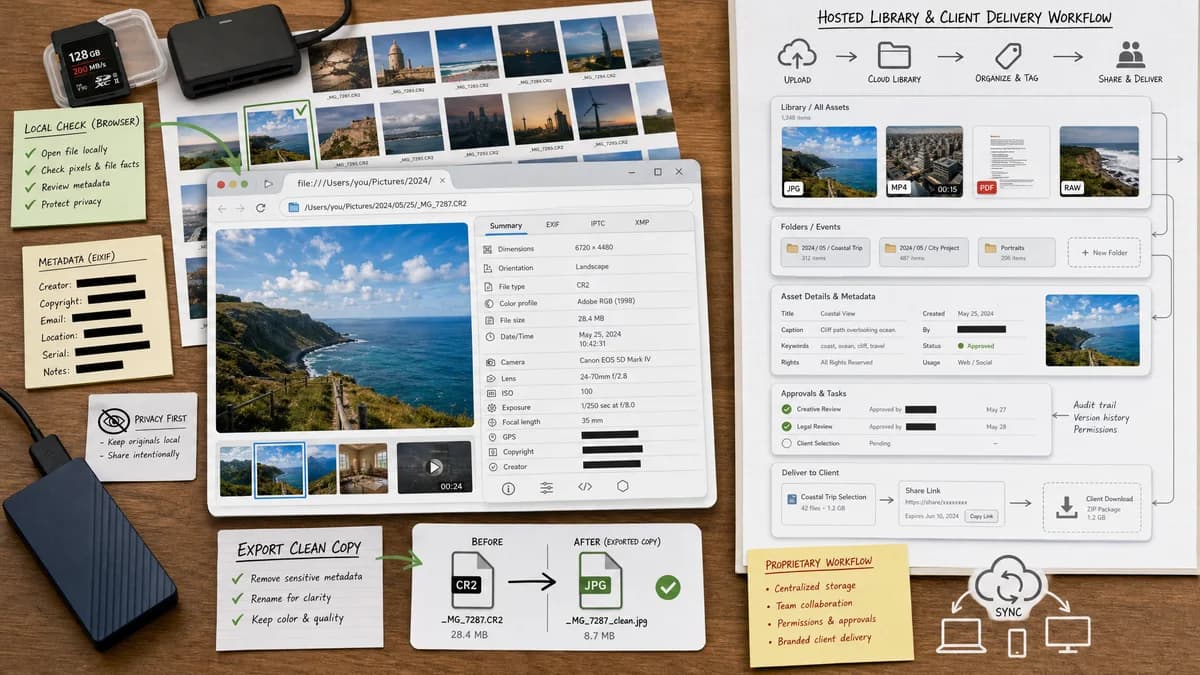Toggle the Creative Review checkmark
The width and height of the screenshot is (1200, 675).
(x=787, y=409)
